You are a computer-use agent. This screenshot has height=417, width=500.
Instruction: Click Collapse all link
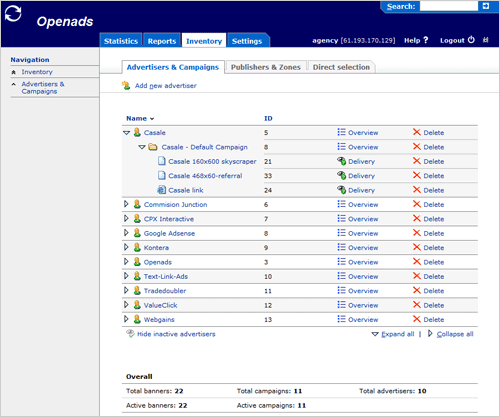pos(455,334)
